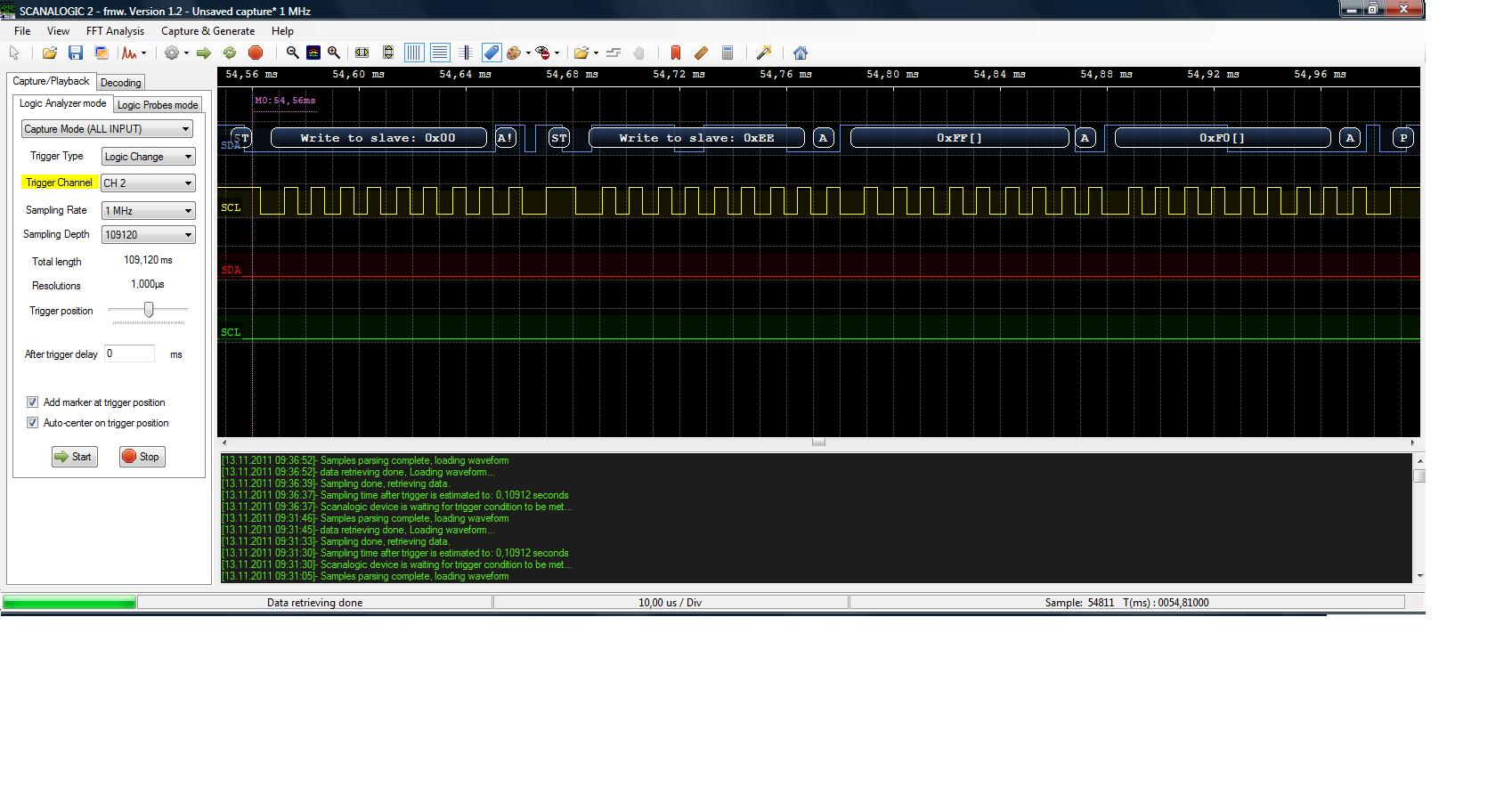
Task: Click the Stop button
Action: 141,457
